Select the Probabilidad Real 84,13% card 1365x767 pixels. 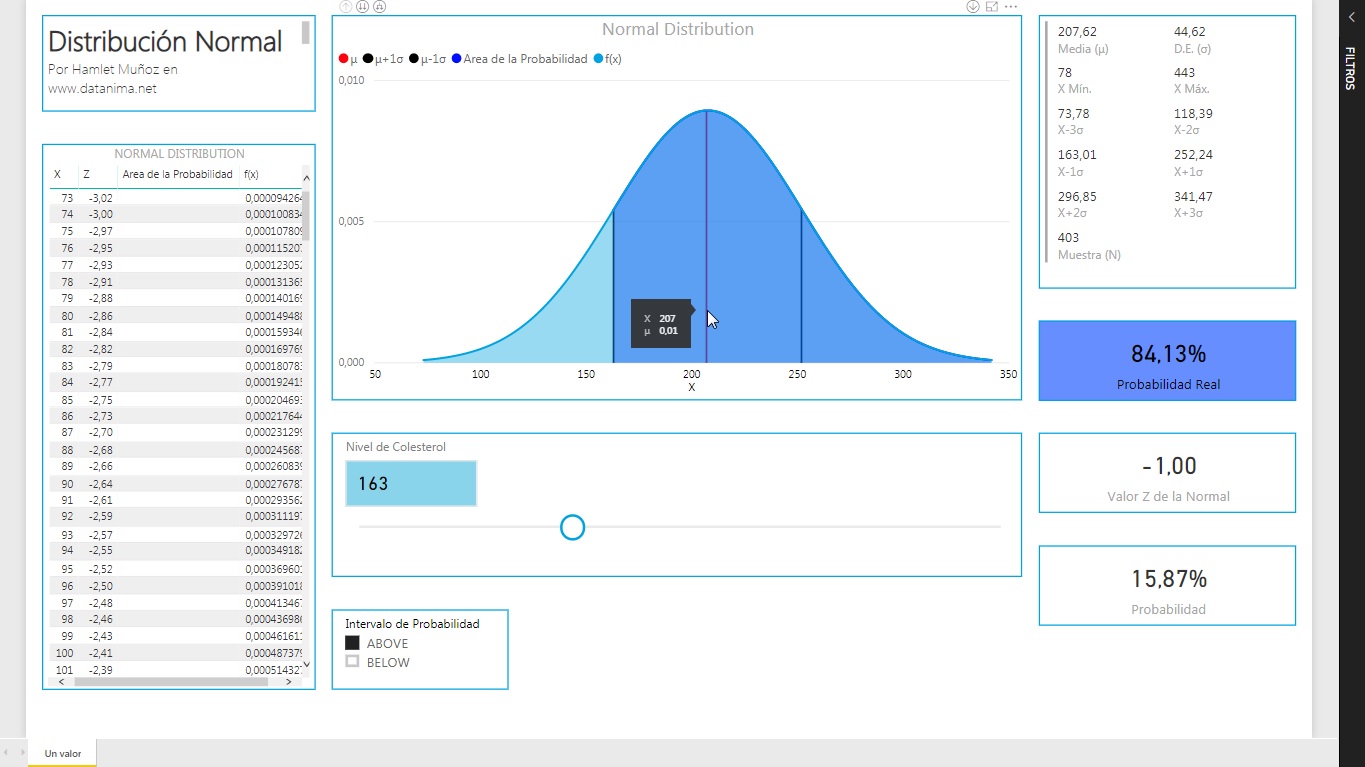[x=1167, y=361]
